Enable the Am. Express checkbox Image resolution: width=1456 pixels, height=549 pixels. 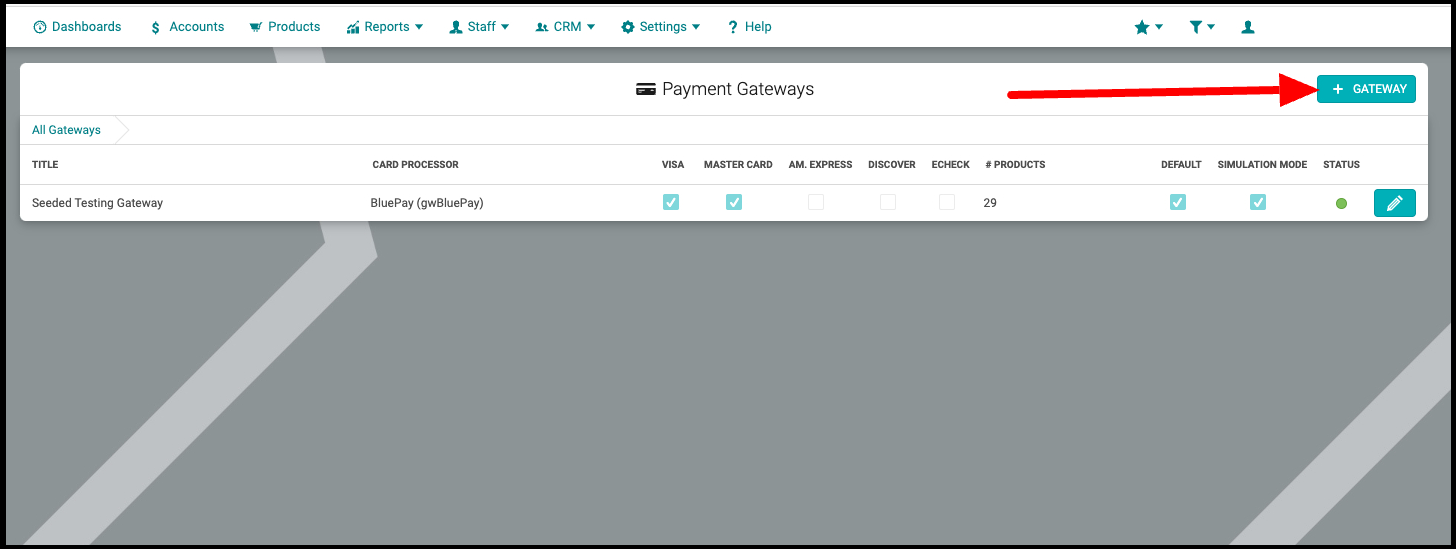coord(816,202)
